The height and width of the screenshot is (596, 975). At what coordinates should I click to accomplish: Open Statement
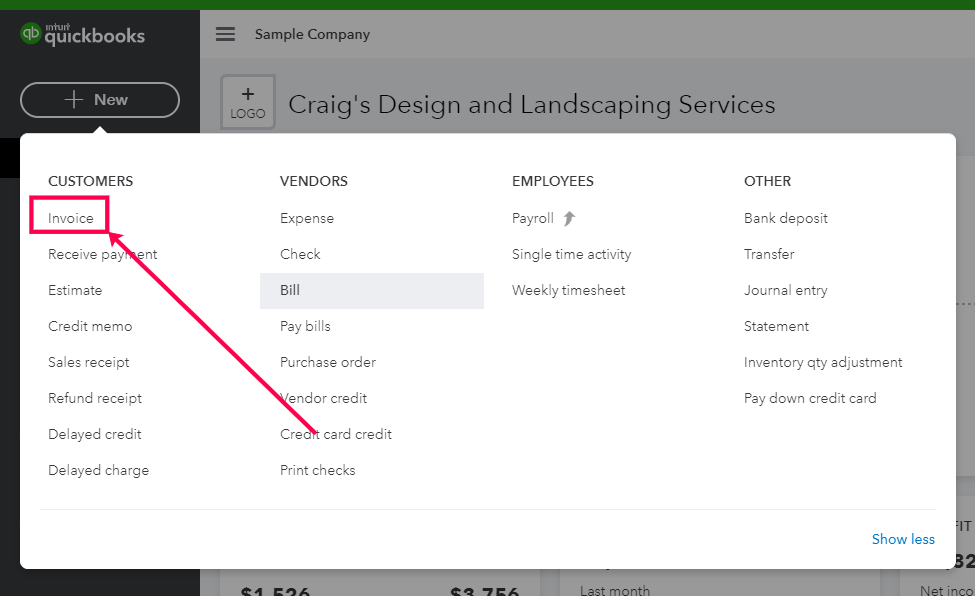point(777,326)
